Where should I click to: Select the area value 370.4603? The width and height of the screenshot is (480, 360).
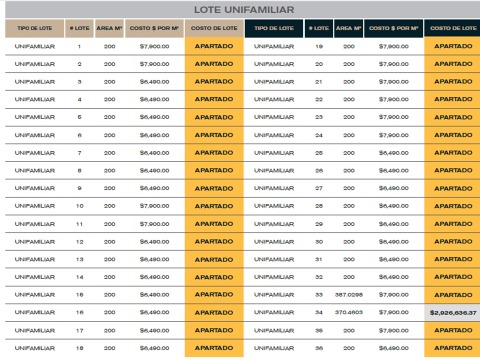349,313
